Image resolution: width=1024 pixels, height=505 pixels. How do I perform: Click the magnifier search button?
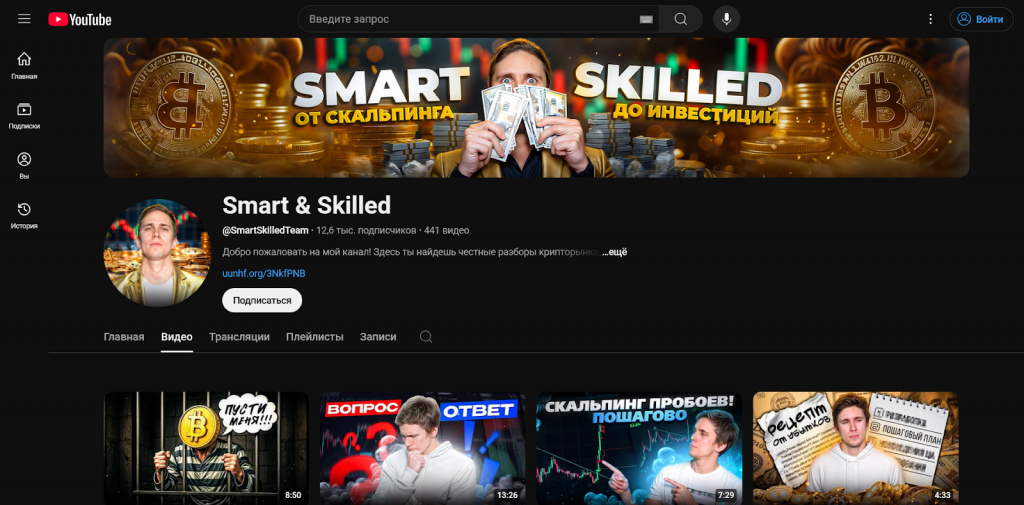(680, 19)
